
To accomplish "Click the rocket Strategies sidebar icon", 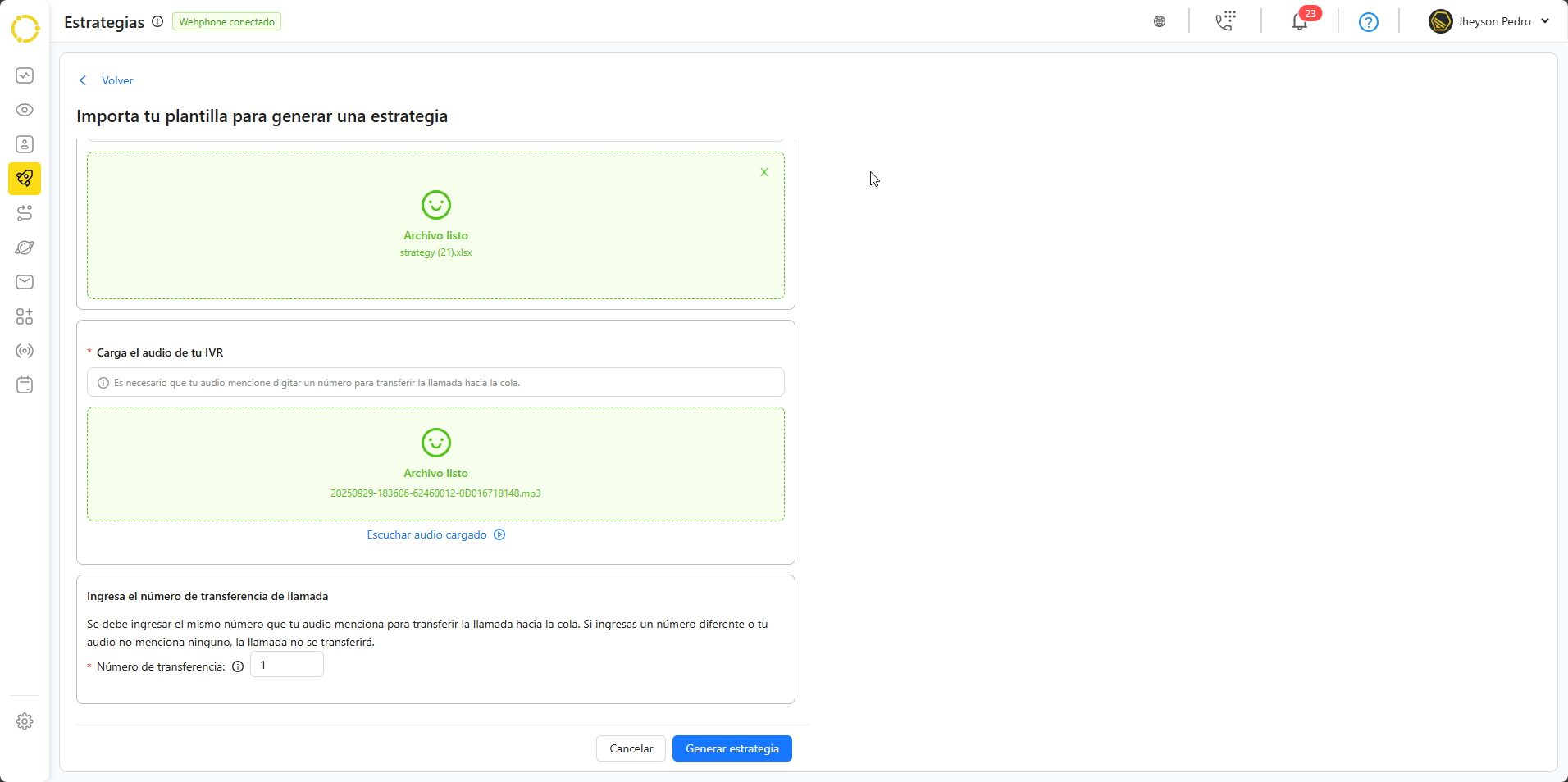I will coord(25,179).
